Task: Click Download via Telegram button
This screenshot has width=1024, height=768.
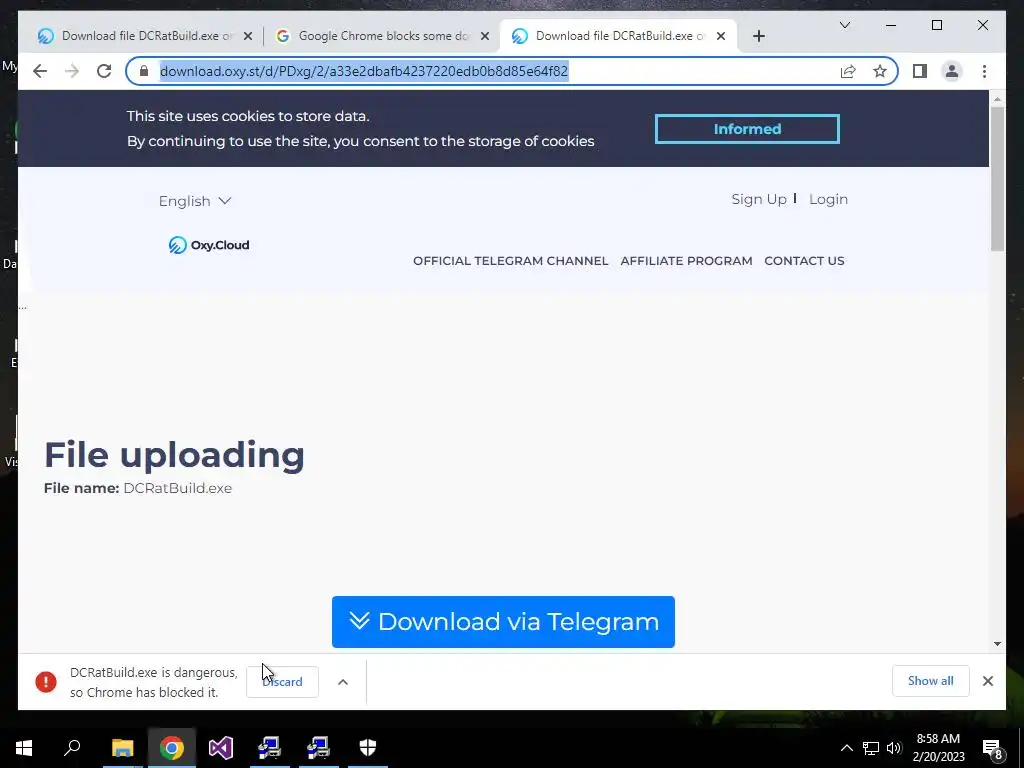Action: (503, 622)
